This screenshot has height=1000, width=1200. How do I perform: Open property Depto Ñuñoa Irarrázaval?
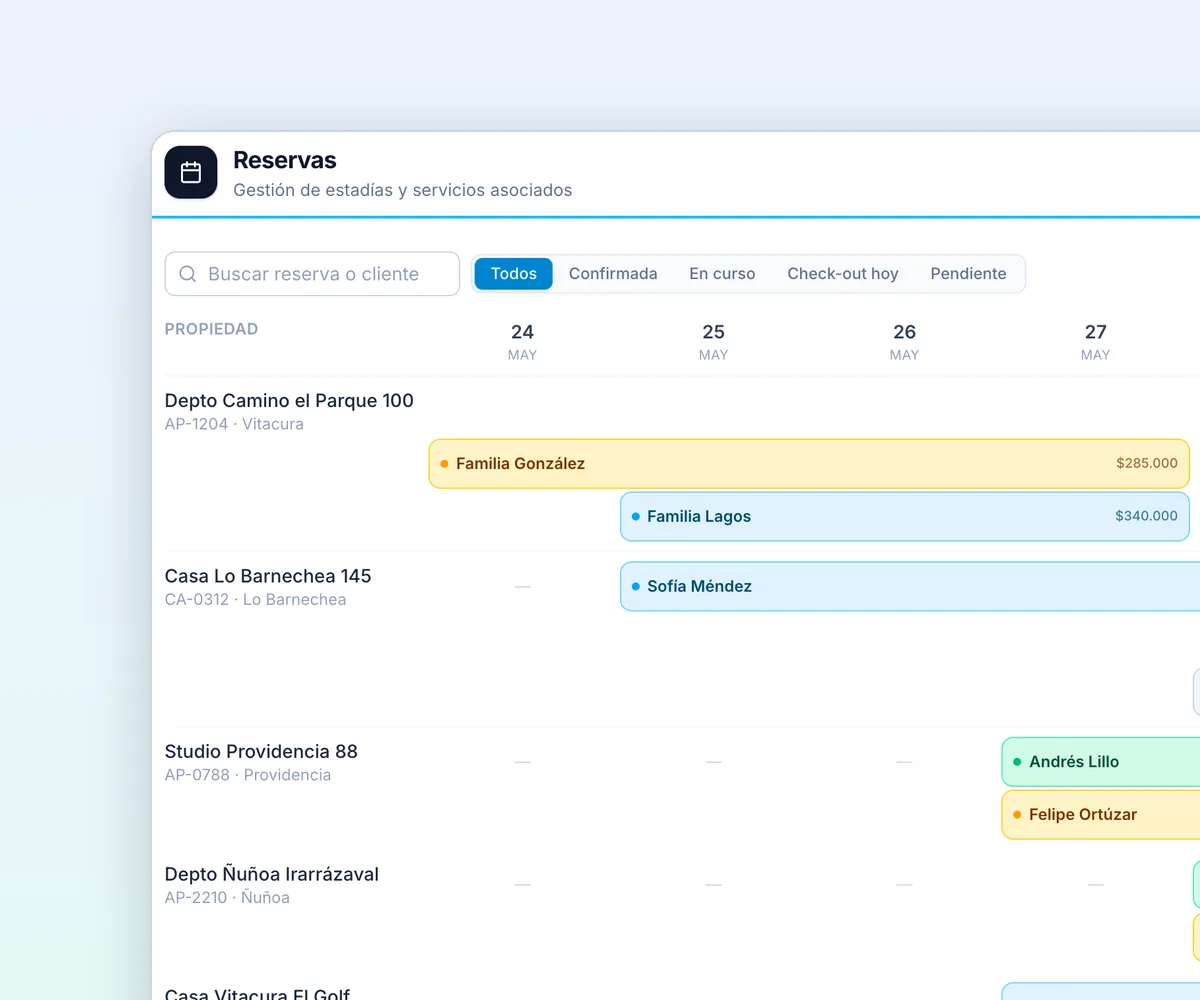272,875
